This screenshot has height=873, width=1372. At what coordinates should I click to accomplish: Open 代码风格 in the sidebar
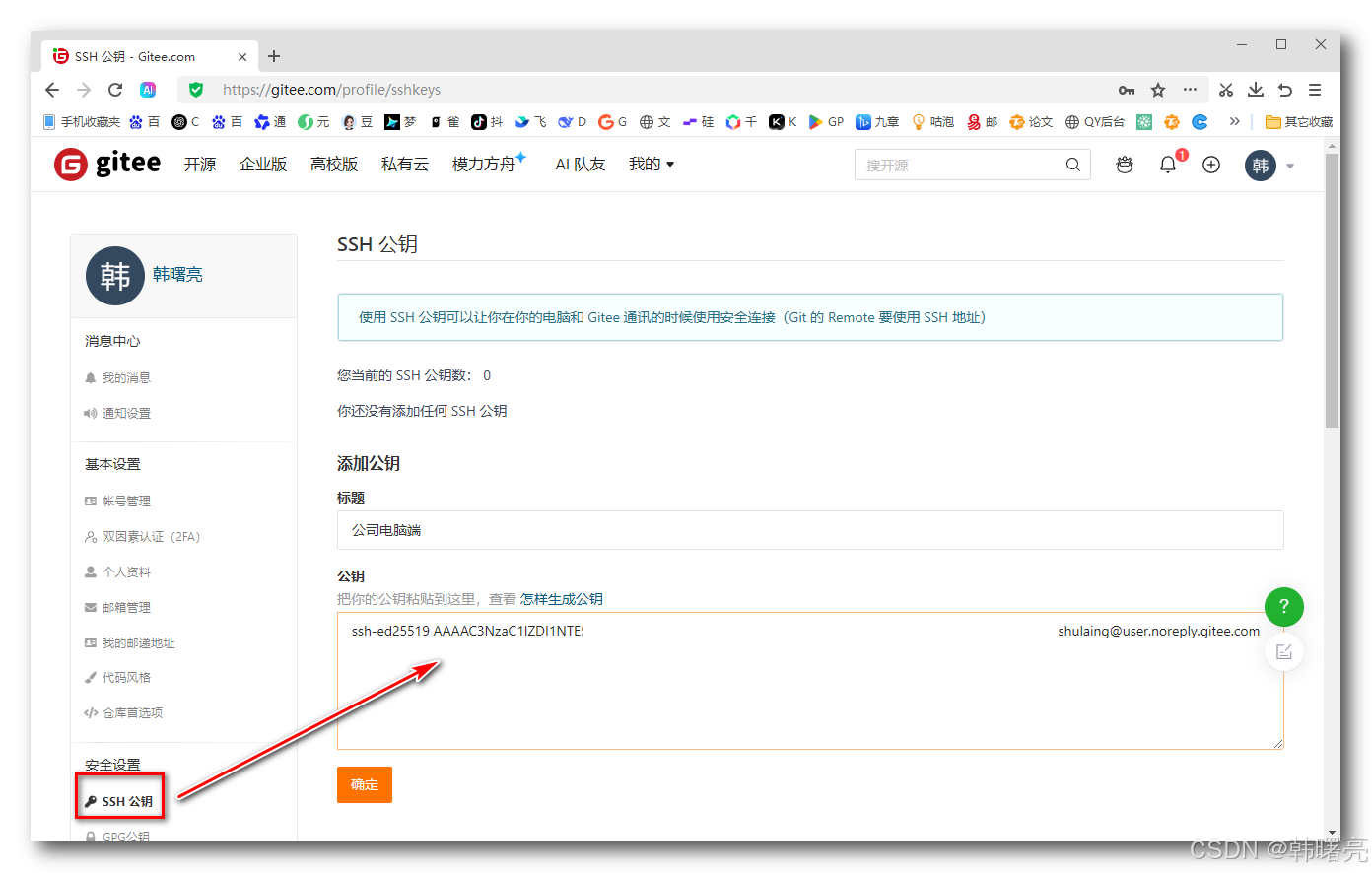(x=118, y=677)
